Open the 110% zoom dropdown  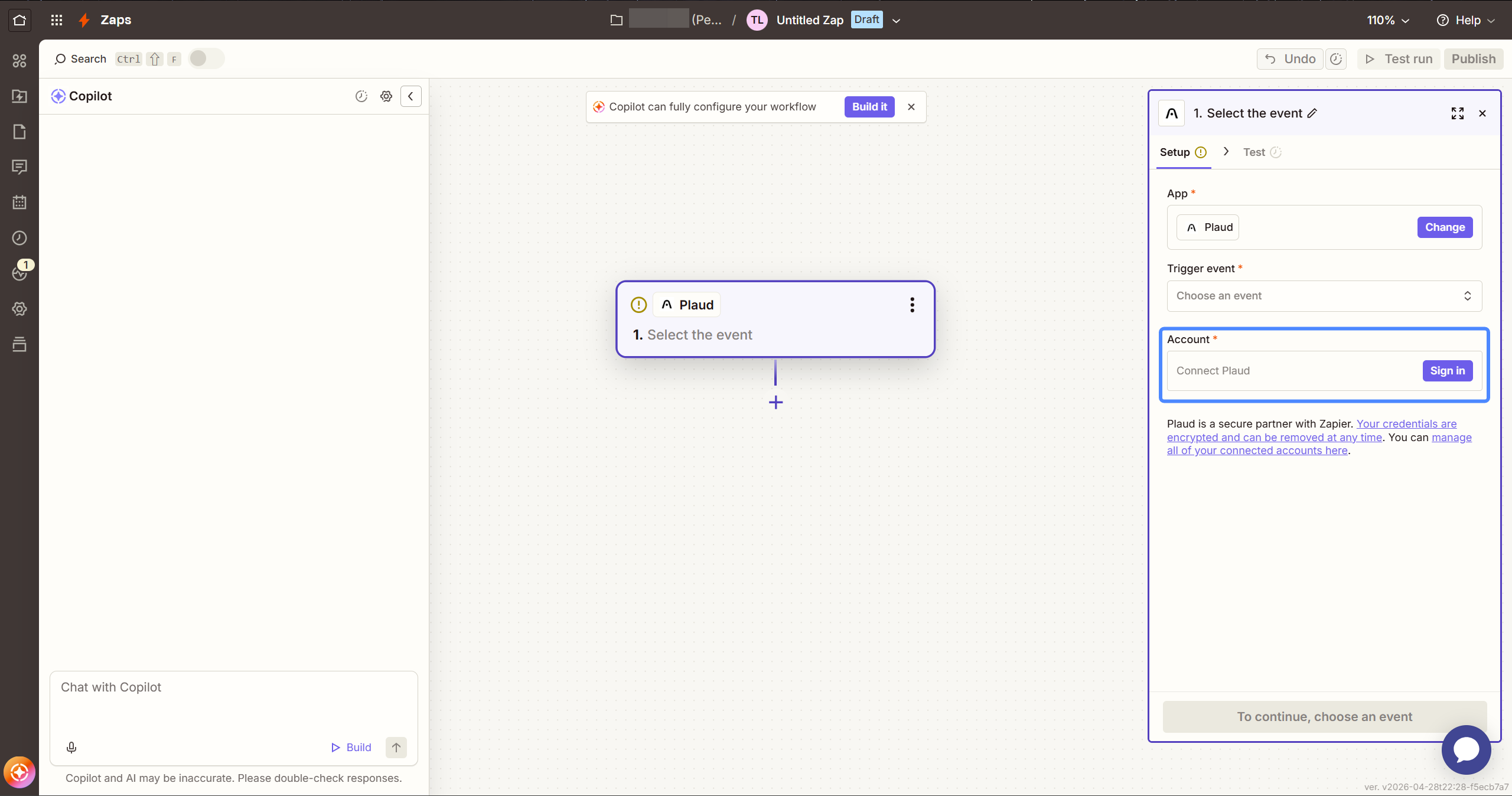click(x=1387, y=20)
